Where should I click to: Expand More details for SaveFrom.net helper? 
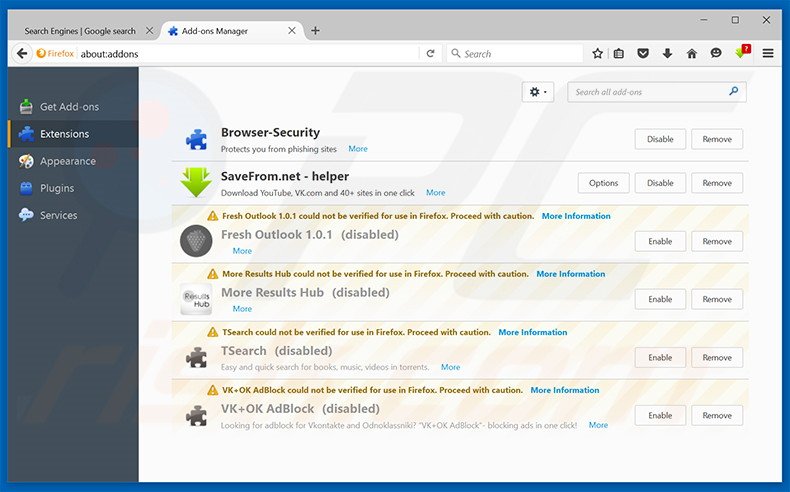pos(436,192)
